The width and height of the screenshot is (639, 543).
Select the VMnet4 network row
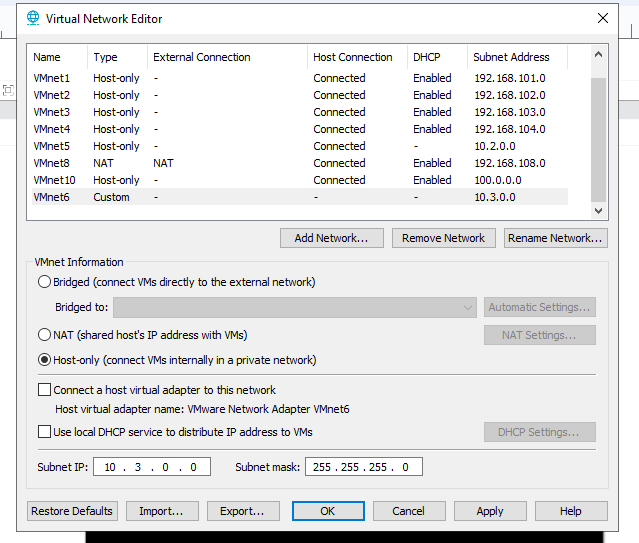pos(300,129)
